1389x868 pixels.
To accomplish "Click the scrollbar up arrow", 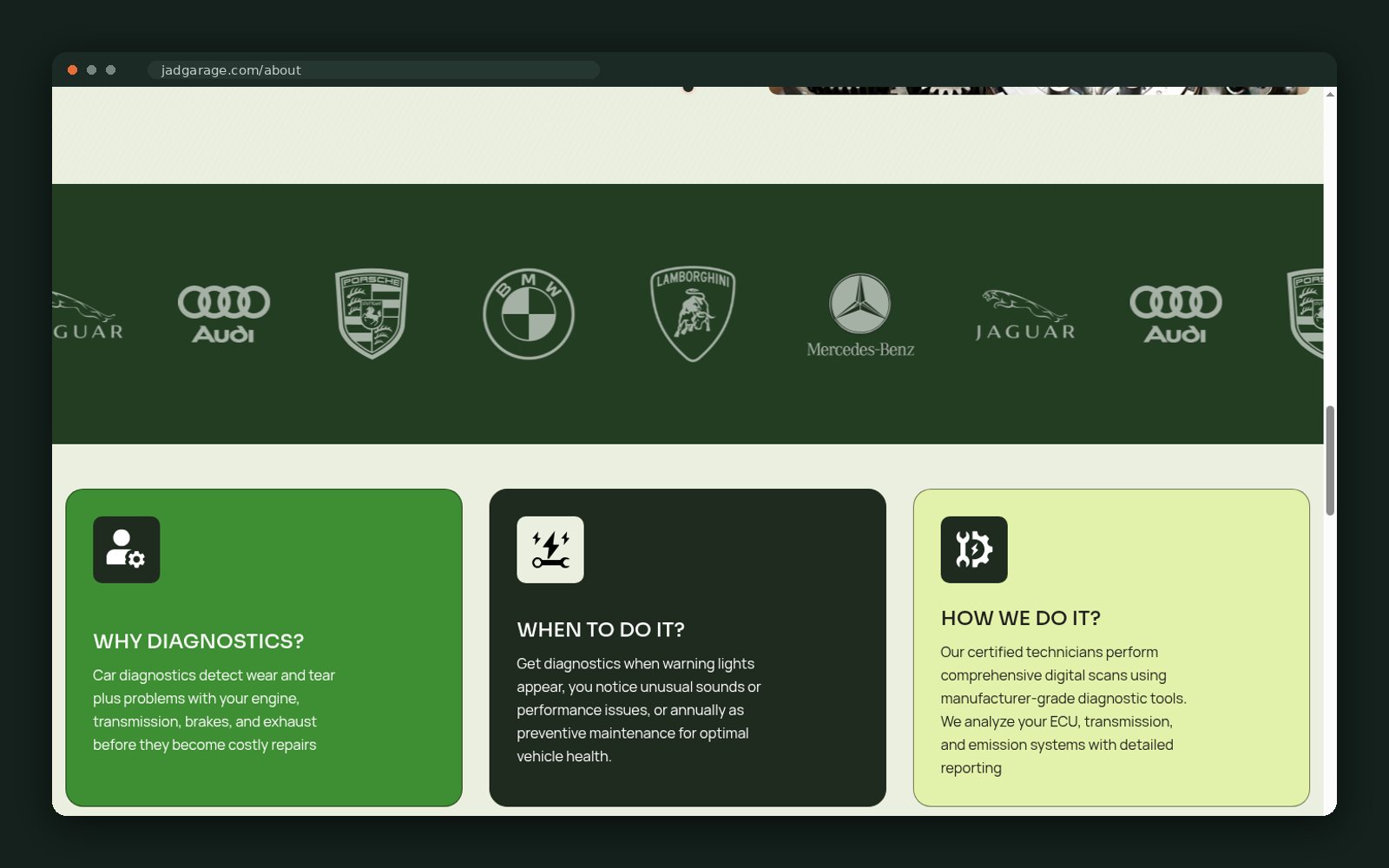I will point(1330,94).
